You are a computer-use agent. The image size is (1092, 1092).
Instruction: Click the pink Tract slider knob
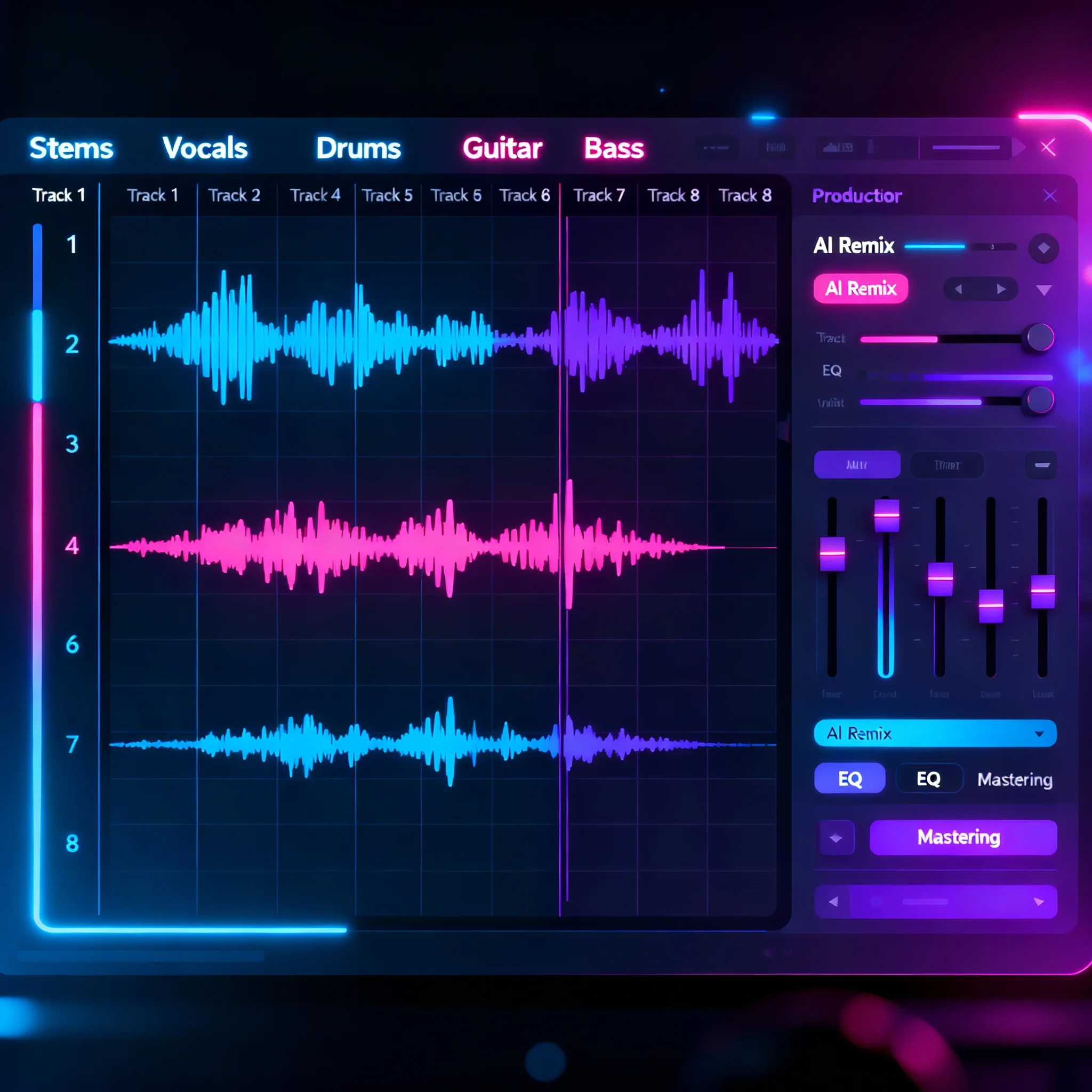click(x=1040, y=338)
